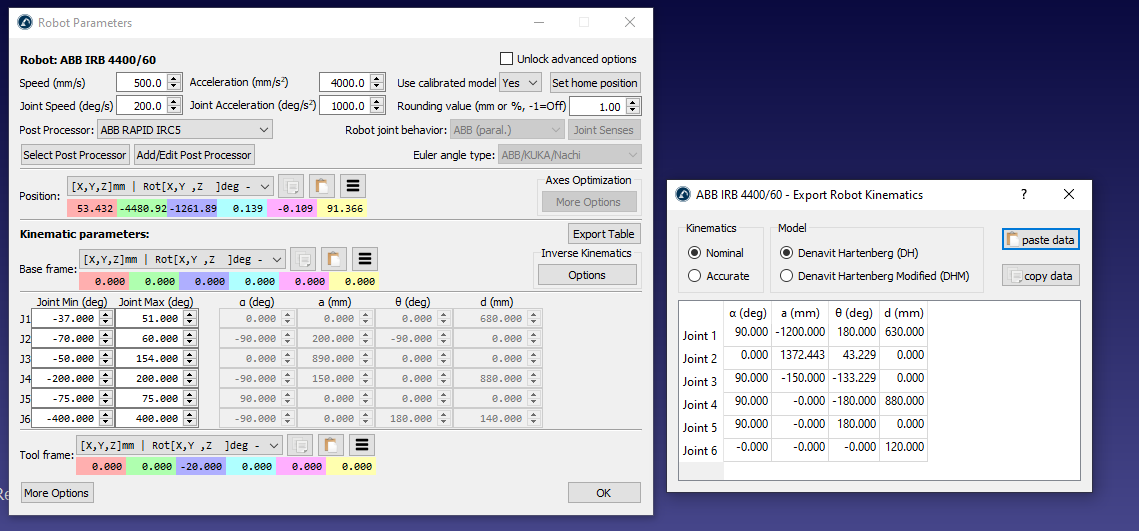The height and width of the screenshot is (531, 1139).
Task: Expand the Use calibrated model dropdown
Action: (x=520, y=83)
